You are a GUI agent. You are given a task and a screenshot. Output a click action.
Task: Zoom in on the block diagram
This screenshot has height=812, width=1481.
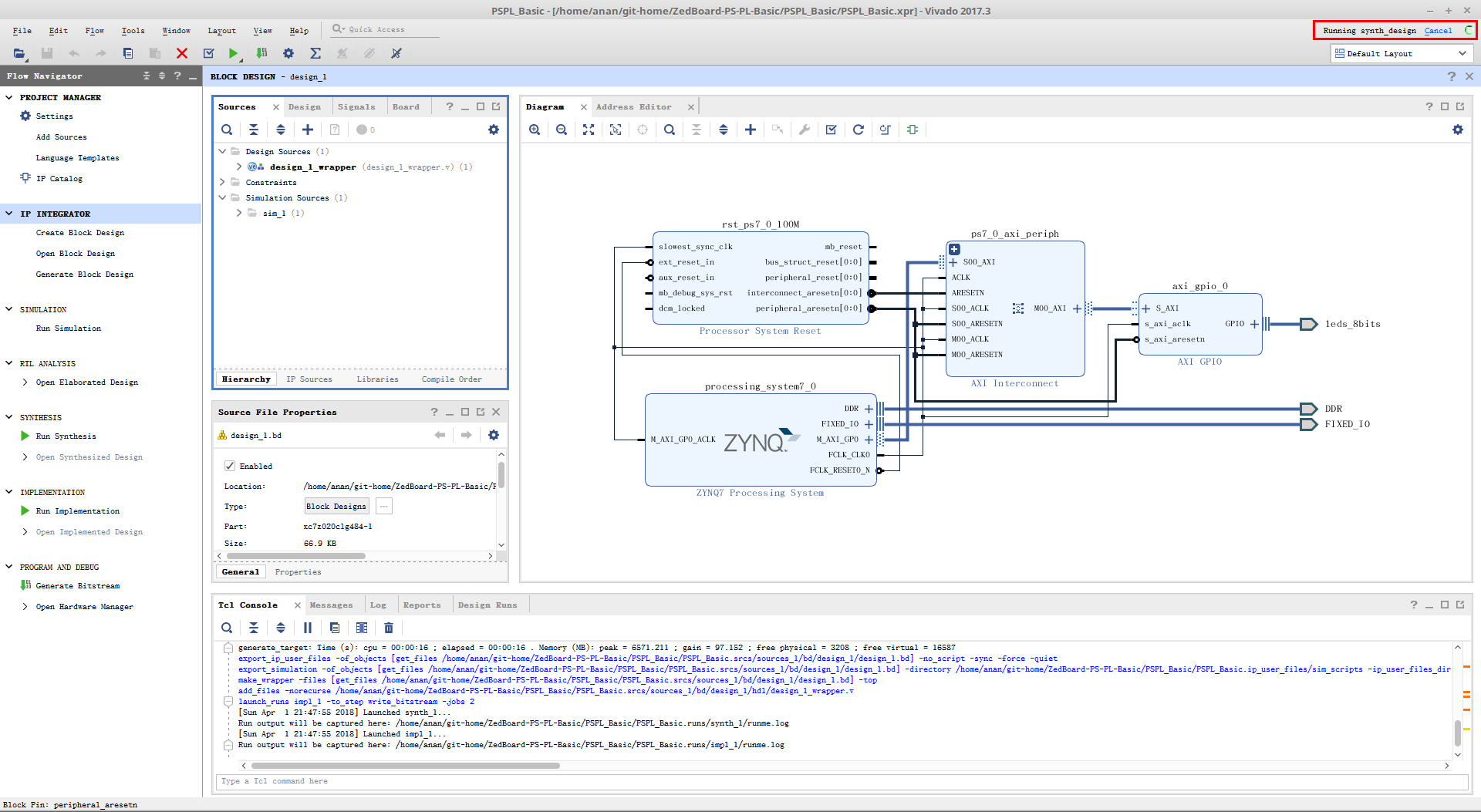pos(535,130)
